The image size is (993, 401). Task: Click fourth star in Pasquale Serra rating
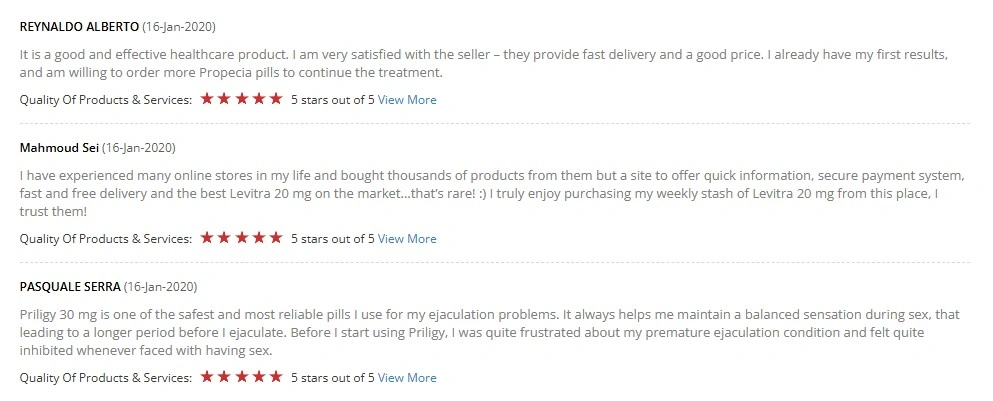pyautogui.click(x=258, y=377)
